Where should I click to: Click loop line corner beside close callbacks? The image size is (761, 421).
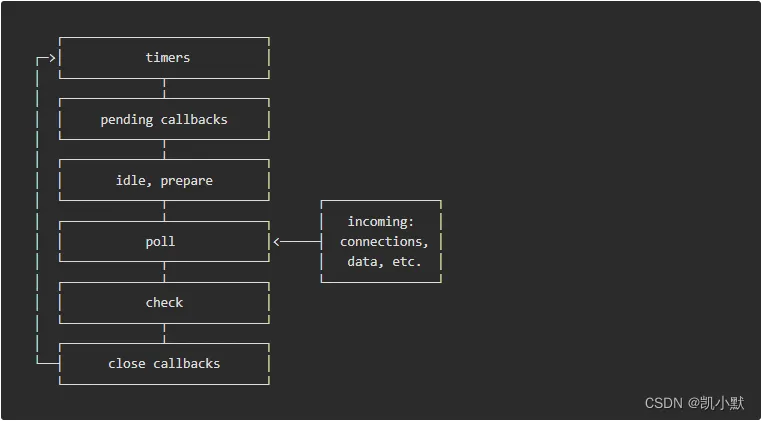click(x=38, y=363)
